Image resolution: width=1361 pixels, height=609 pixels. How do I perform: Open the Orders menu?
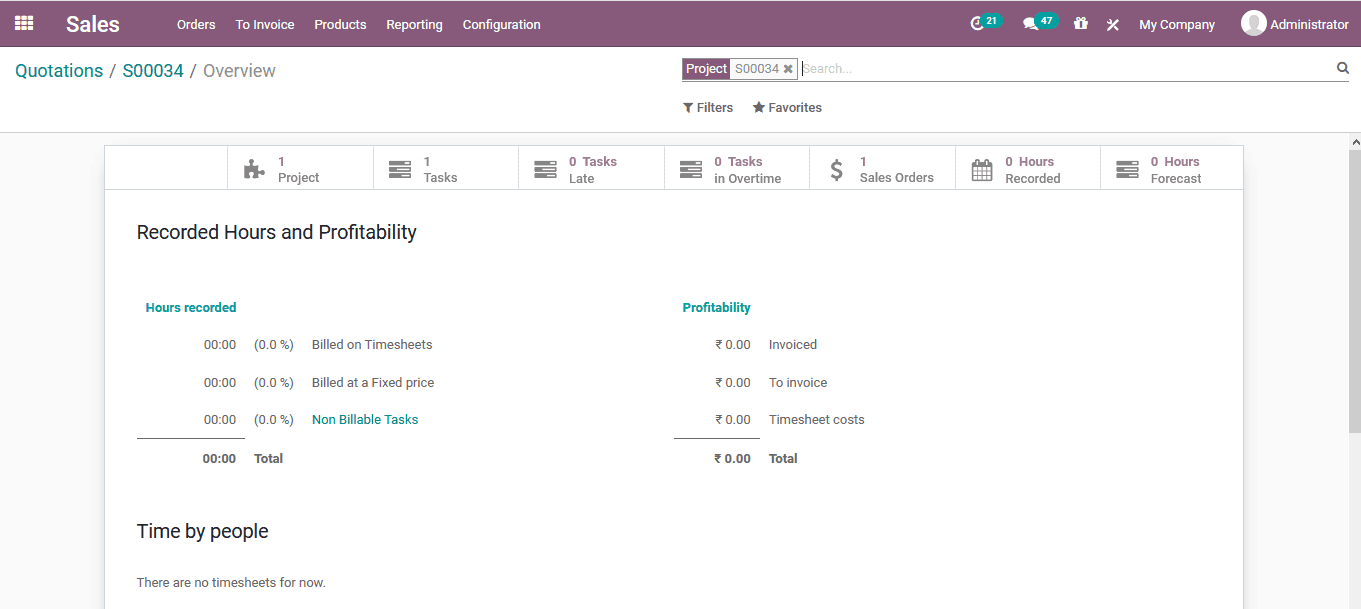[196, 24]
